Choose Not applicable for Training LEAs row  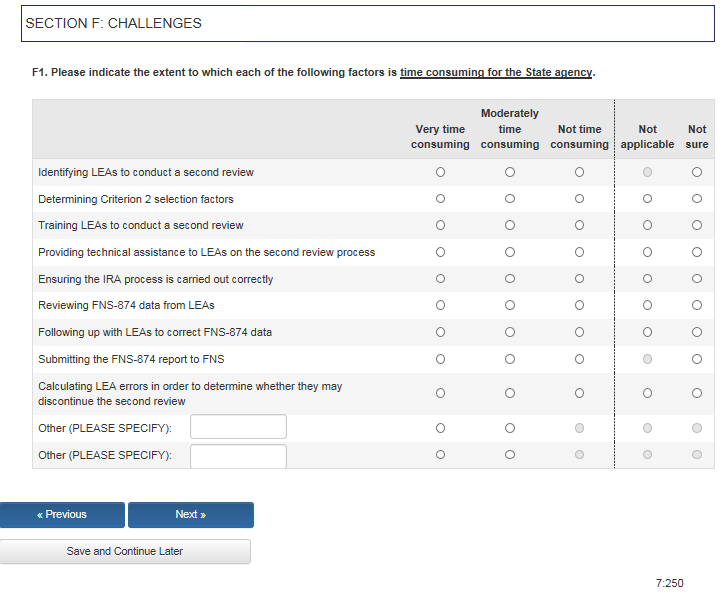coord(648,225)
